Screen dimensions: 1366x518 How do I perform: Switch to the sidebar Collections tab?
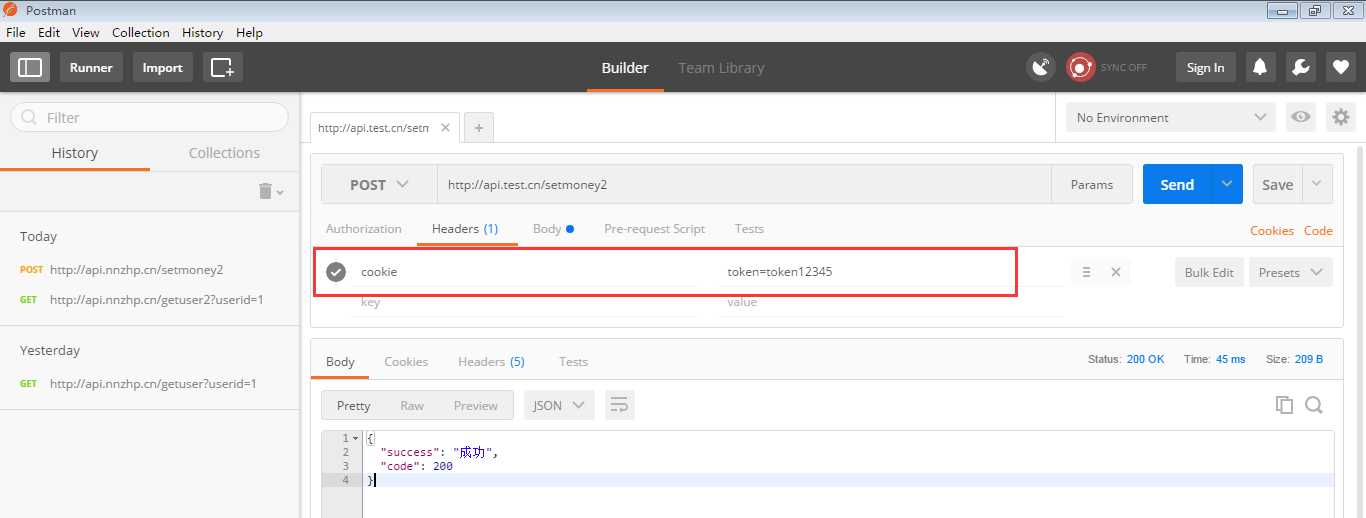(224, 153)
